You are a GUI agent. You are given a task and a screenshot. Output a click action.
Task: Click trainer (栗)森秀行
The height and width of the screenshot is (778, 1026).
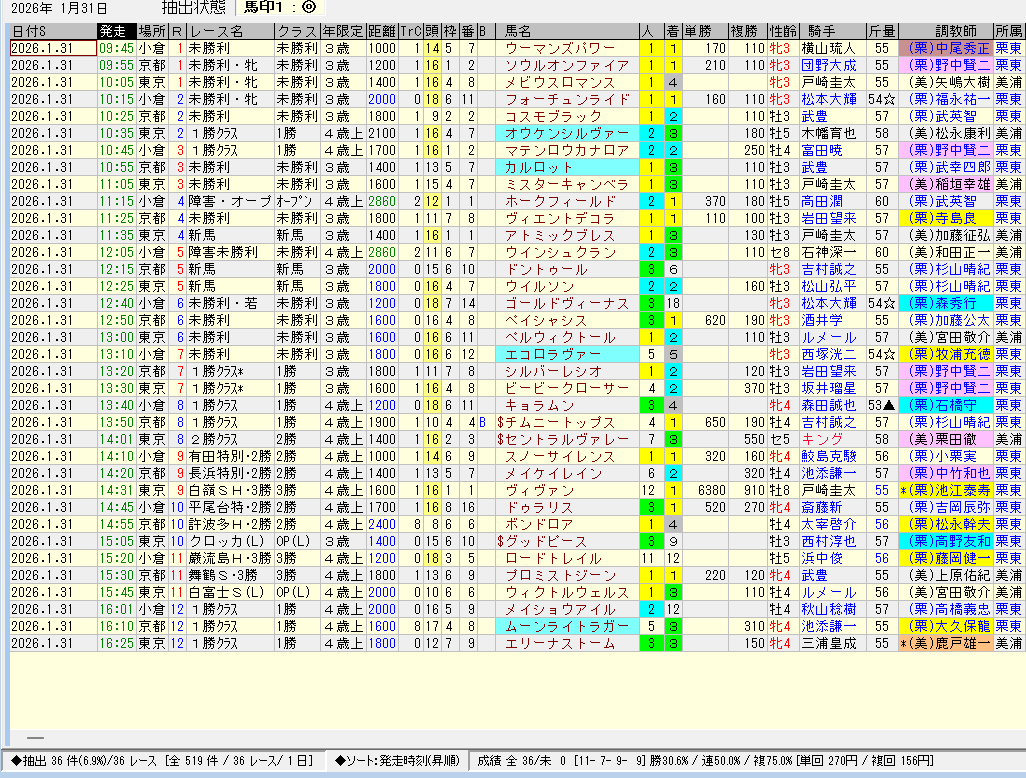click(x=946, y=304)
